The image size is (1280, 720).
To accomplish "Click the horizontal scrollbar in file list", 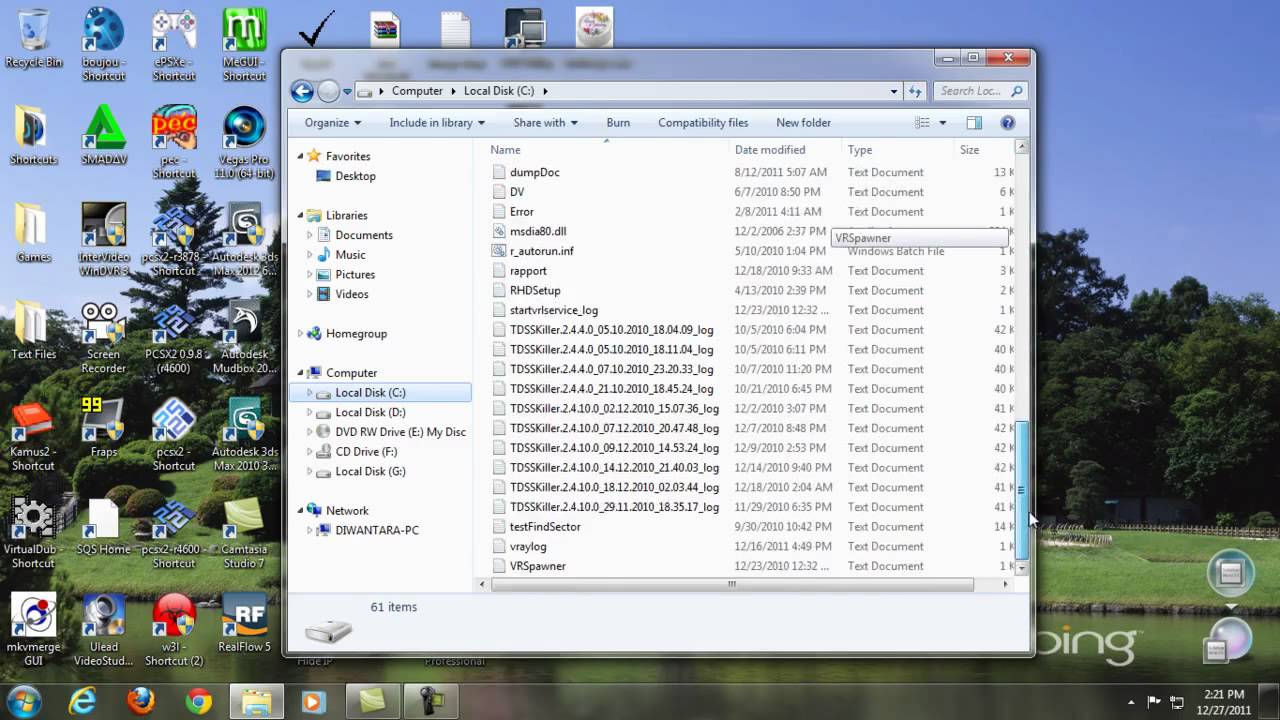I will pyautogui.click(x=731, y=584).
